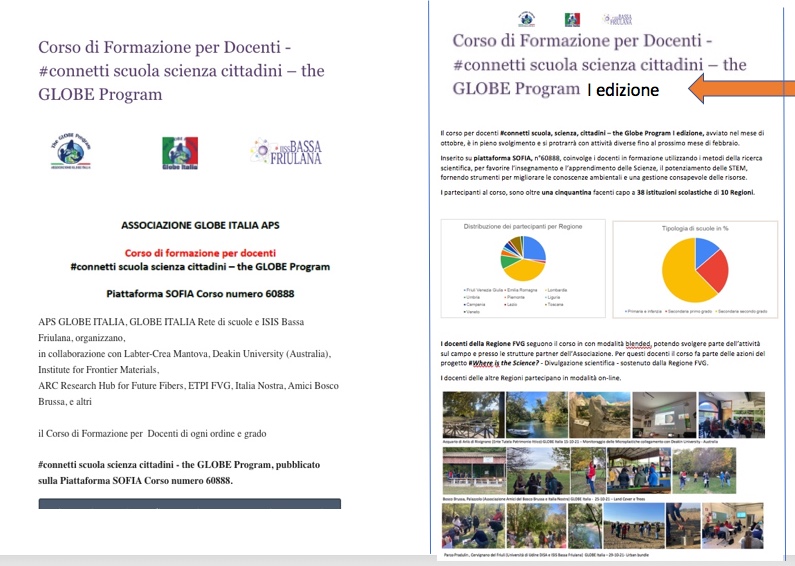Click the blue slice of the school type pie

[705, 251]
